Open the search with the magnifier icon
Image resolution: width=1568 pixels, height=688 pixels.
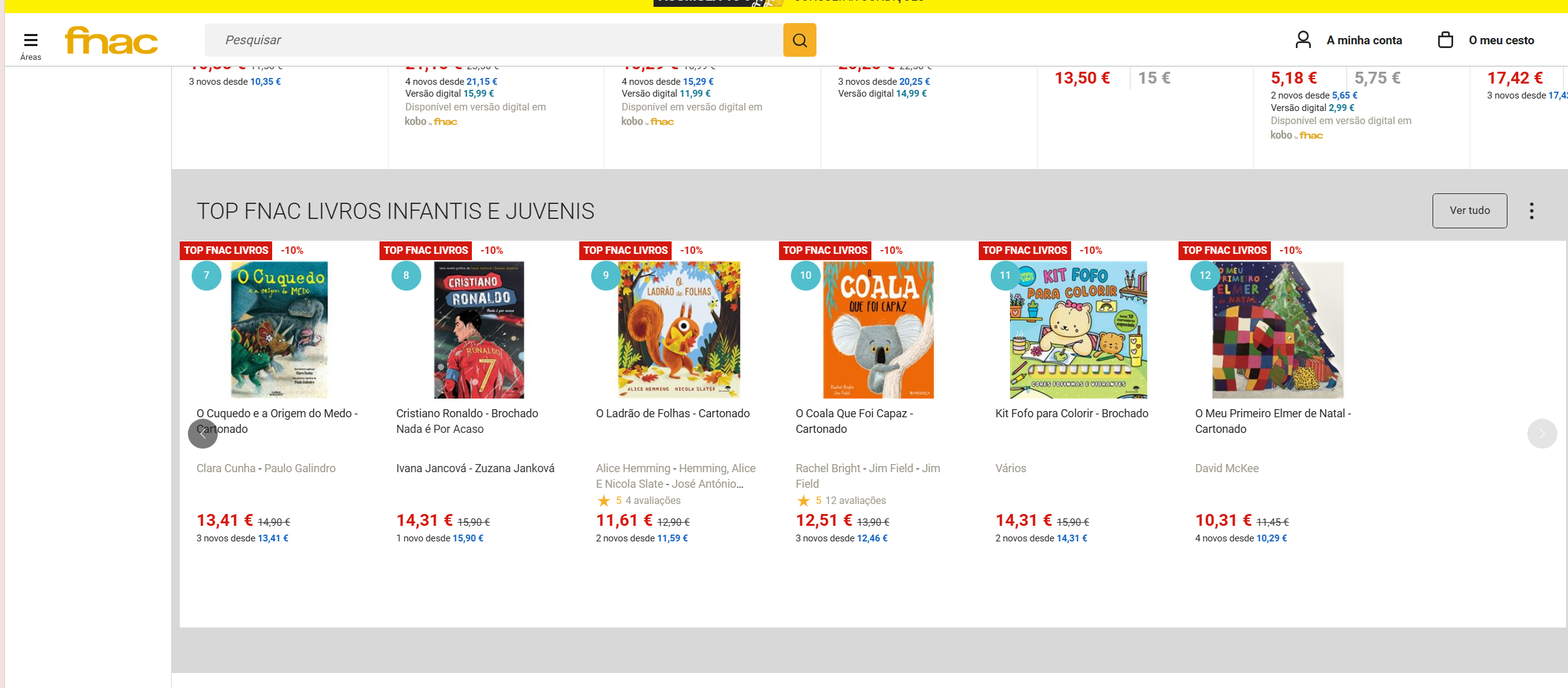click(800, 40)
